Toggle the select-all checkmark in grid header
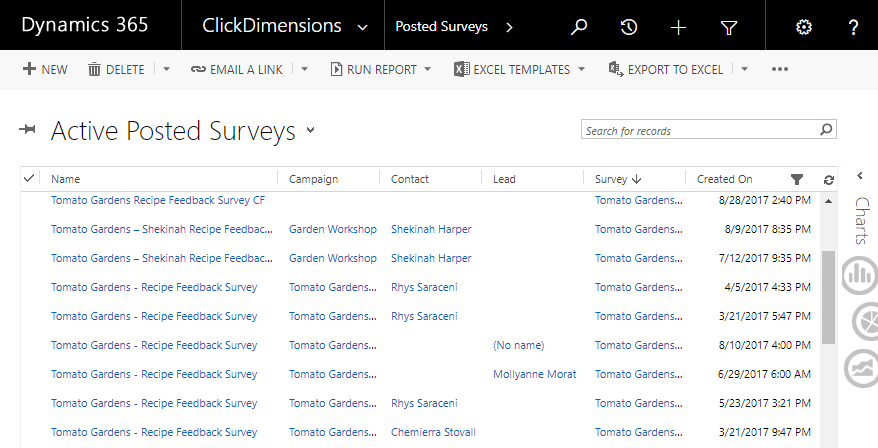Screen dimensions: 878x448 [x=29, y=178]
